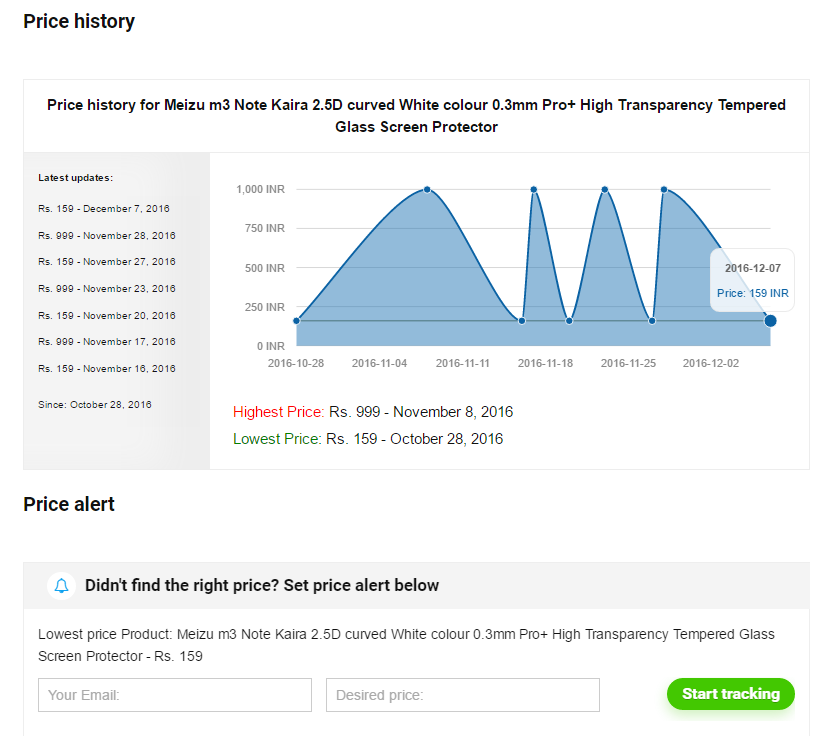Viewport: 823px width, 753px height.
Task: Click the first chart data point at 2016-10-28
Action: [x=296, y=320]
